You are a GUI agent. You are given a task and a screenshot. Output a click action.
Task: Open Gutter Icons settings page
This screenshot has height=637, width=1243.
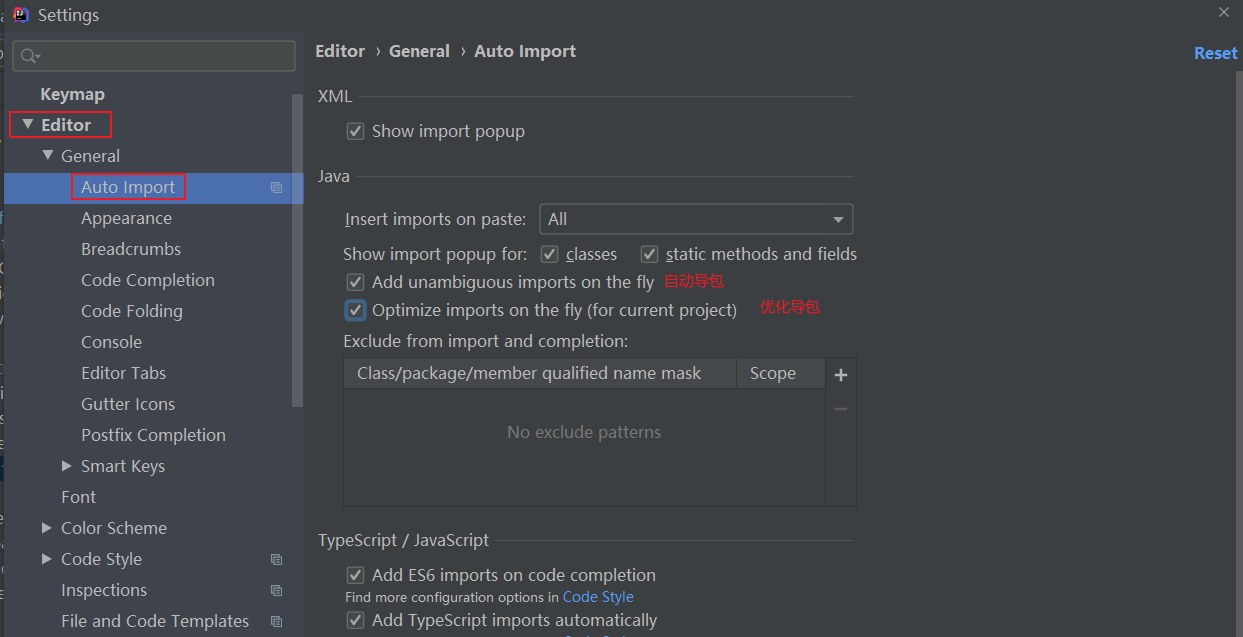[128, 404]
